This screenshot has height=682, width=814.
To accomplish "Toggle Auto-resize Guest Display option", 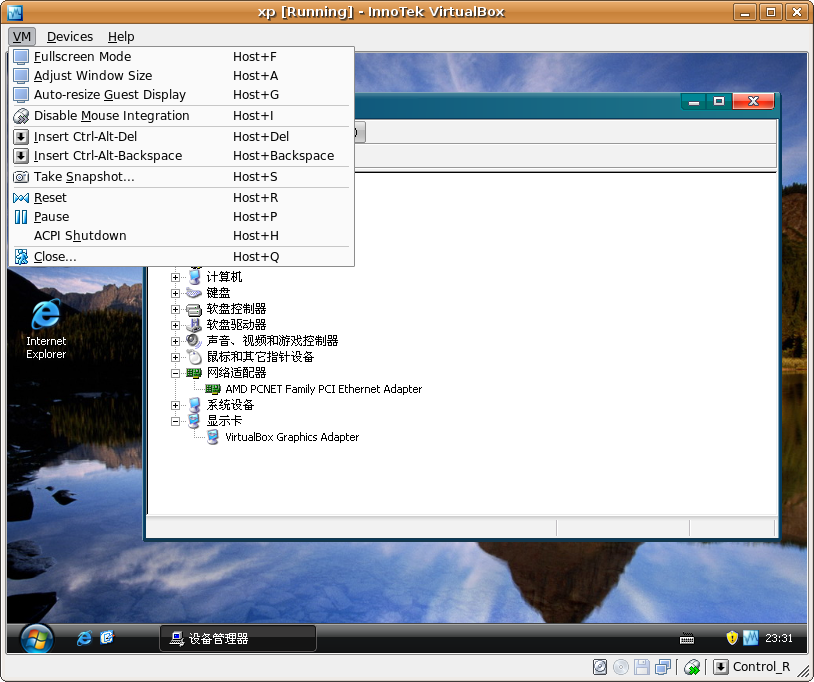I will [x=181, y=95].
